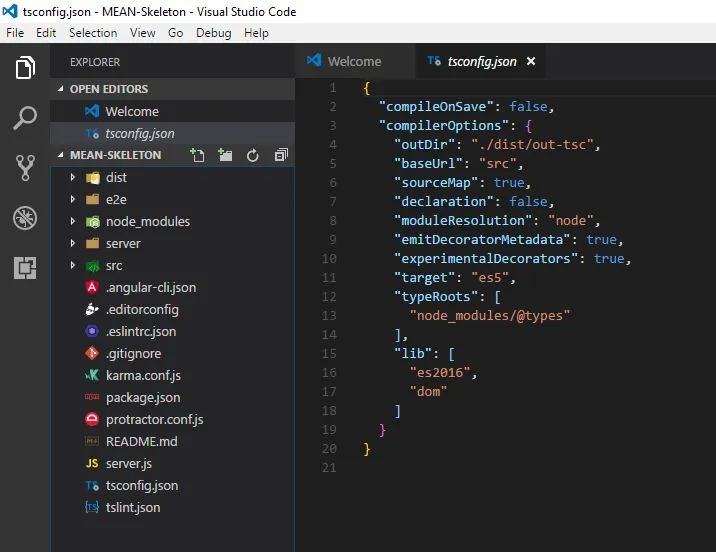Open protractor.conf.js from file tree
This screenshot has width=716, height=552.
(x=173, y=419)
